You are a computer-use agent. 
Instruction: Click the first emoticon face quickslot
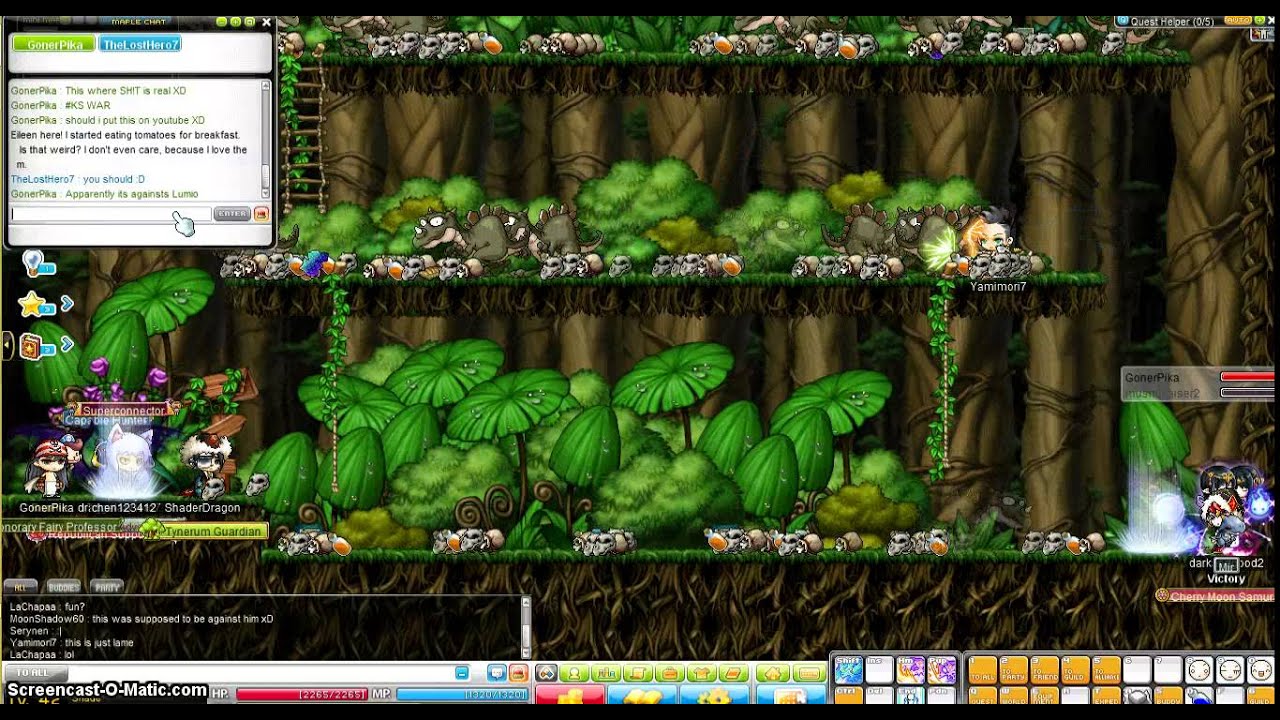coord(1199,669)
